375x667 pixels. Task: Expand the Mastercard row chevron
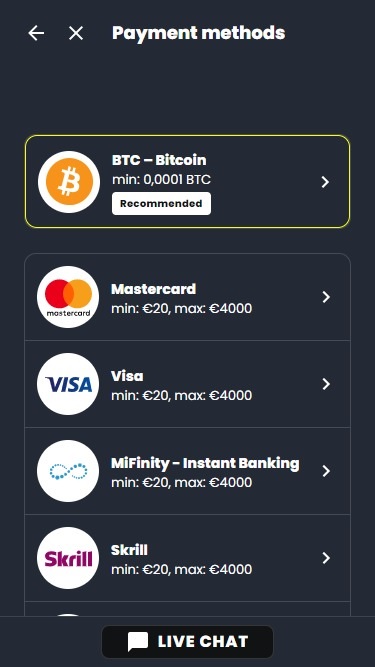point(326,297)
